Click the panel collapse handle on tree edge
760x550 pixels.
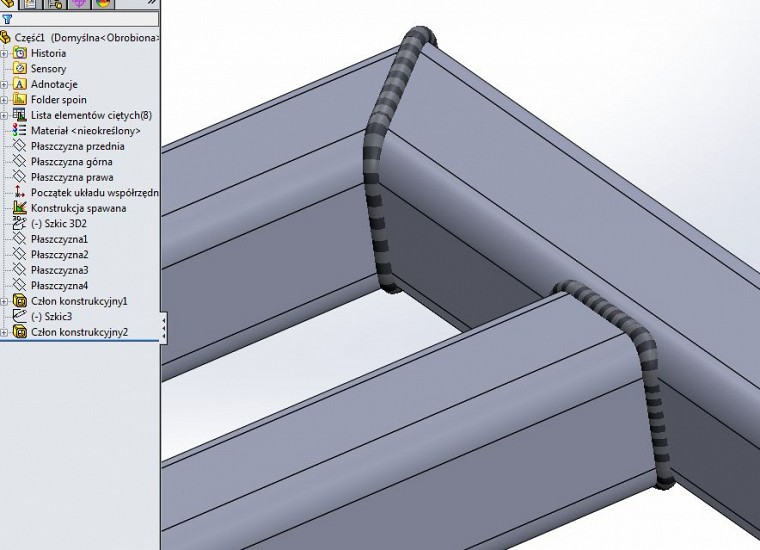tap(164, 328)
